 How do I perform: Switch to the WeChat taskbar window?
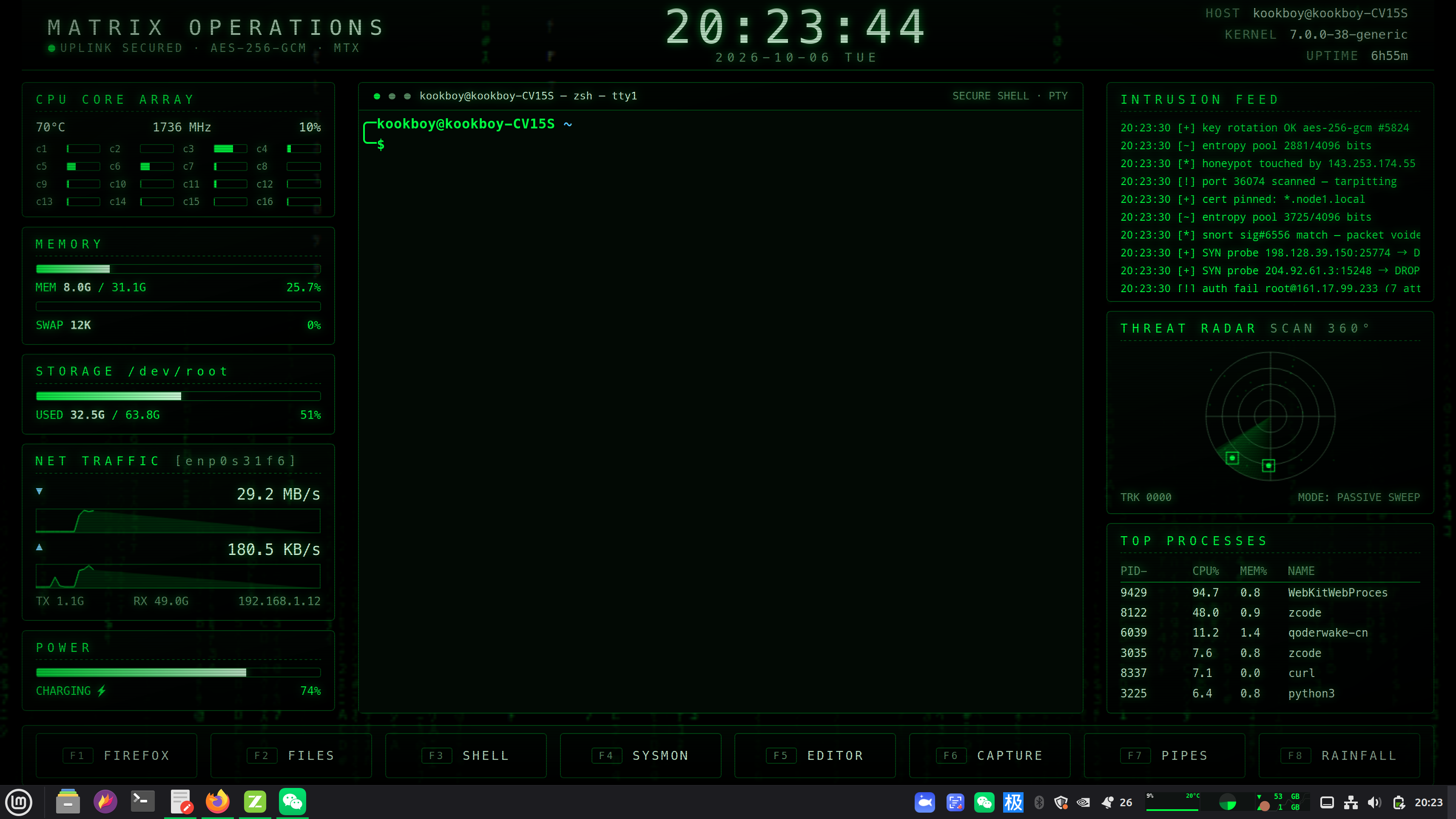(292, 802)
